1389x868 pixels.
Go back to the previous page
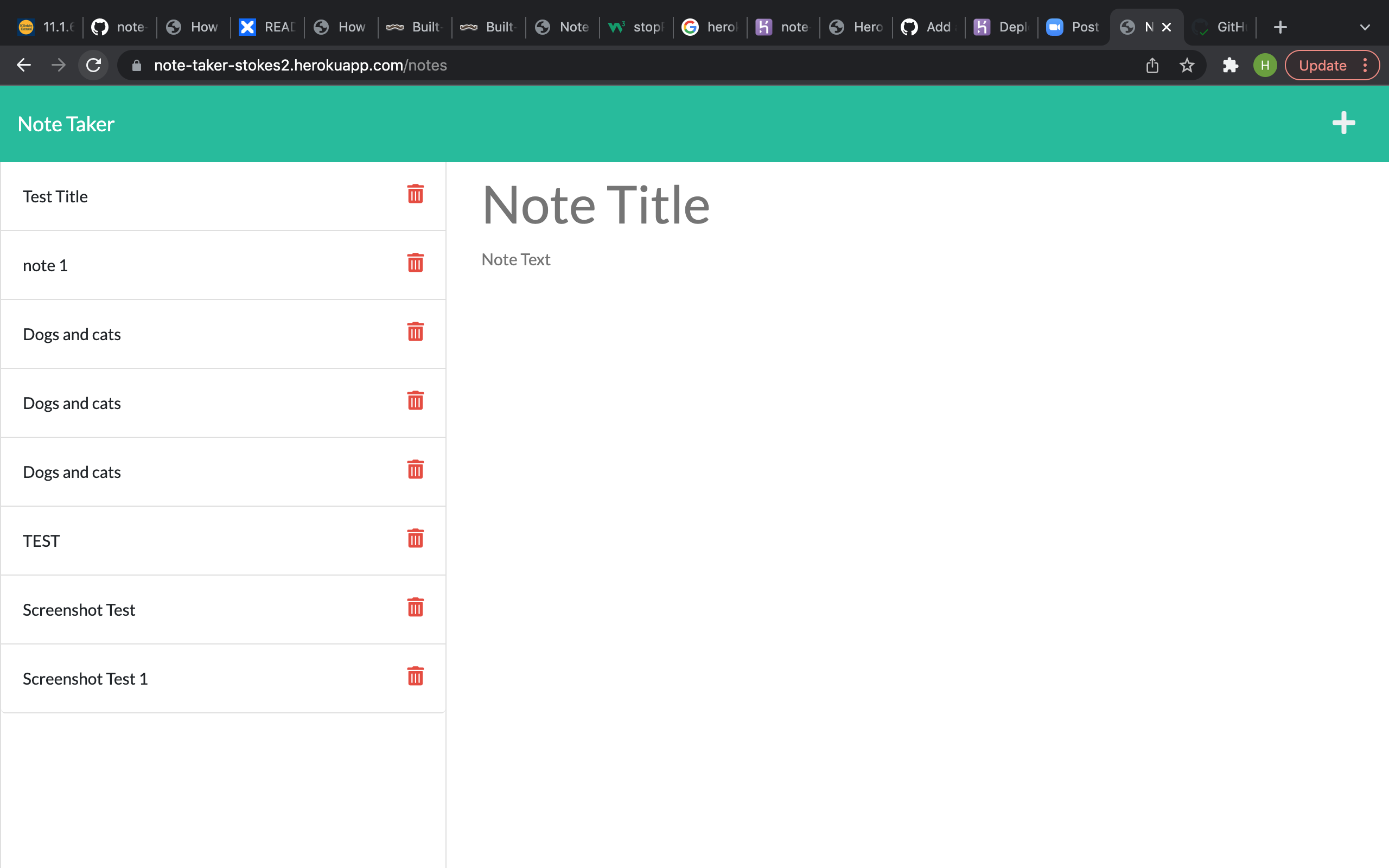pos(23,66)
